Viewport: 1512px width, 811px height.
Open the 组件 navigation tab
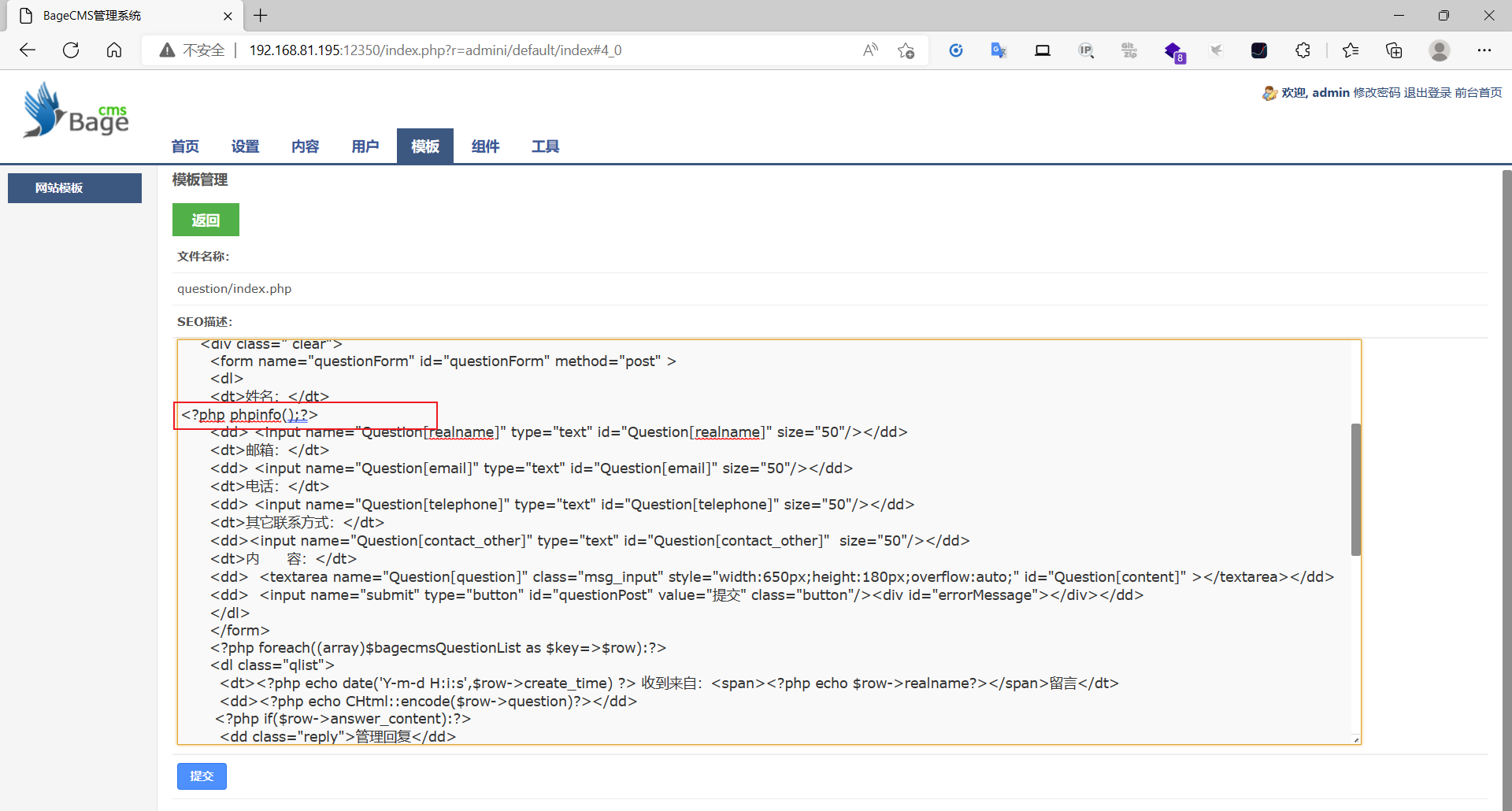coord(485,146)
